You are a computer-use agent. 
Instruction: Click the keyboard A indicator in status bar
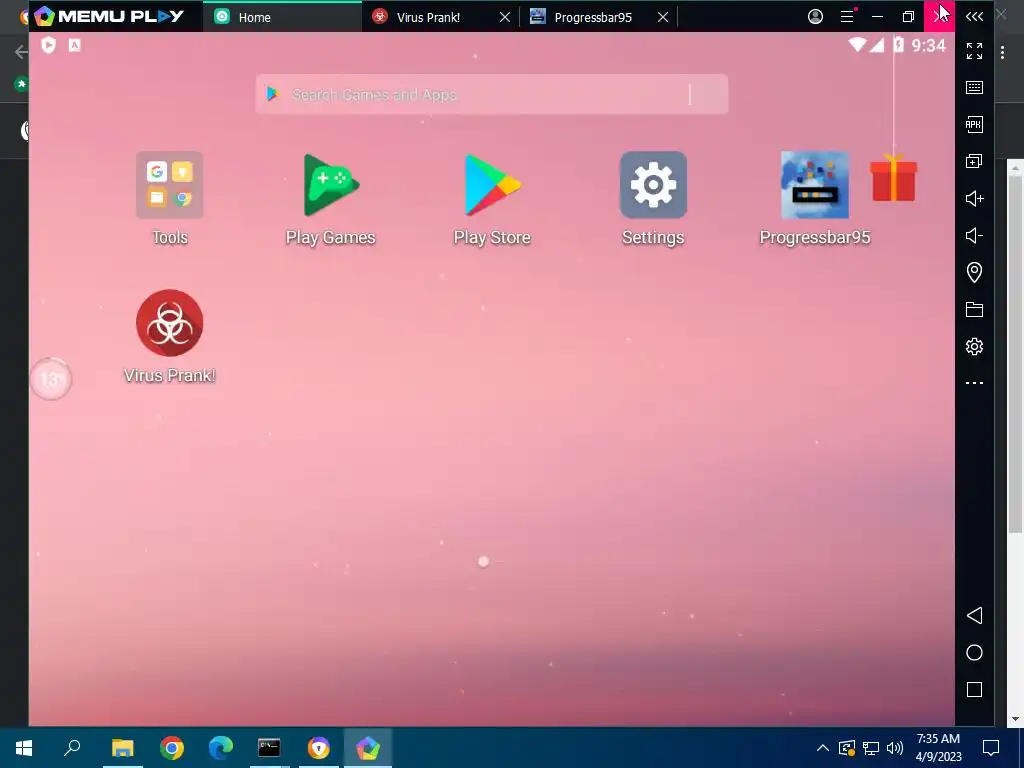[74, 45]
